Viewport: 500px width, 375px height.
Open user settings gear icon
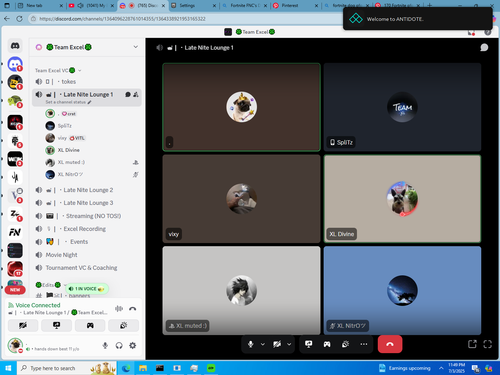tap(133, 346)
